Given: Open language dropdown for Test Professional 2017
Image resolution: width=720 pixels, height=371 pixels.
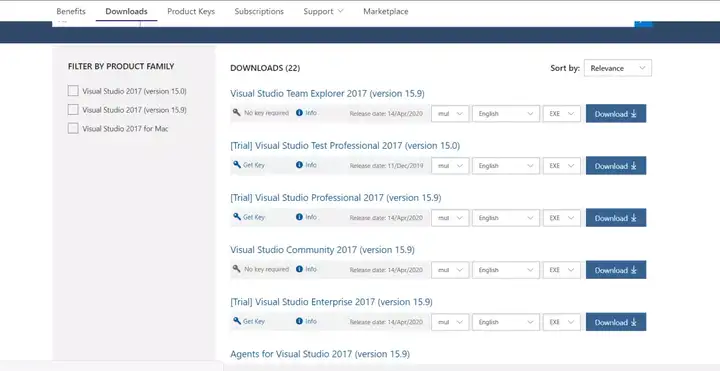Looking at the screenshot, I should (x=506, y=166).
